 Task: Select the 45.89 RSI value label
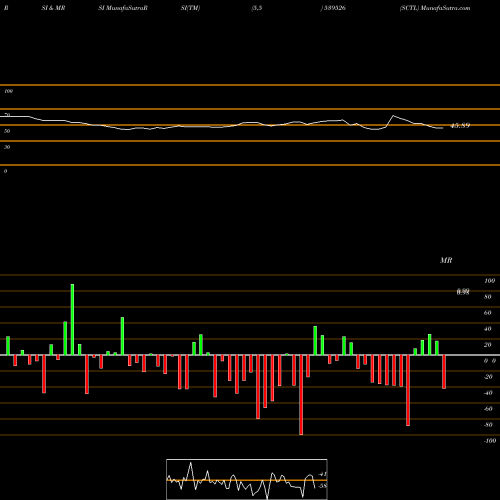(x=460, y=126)
